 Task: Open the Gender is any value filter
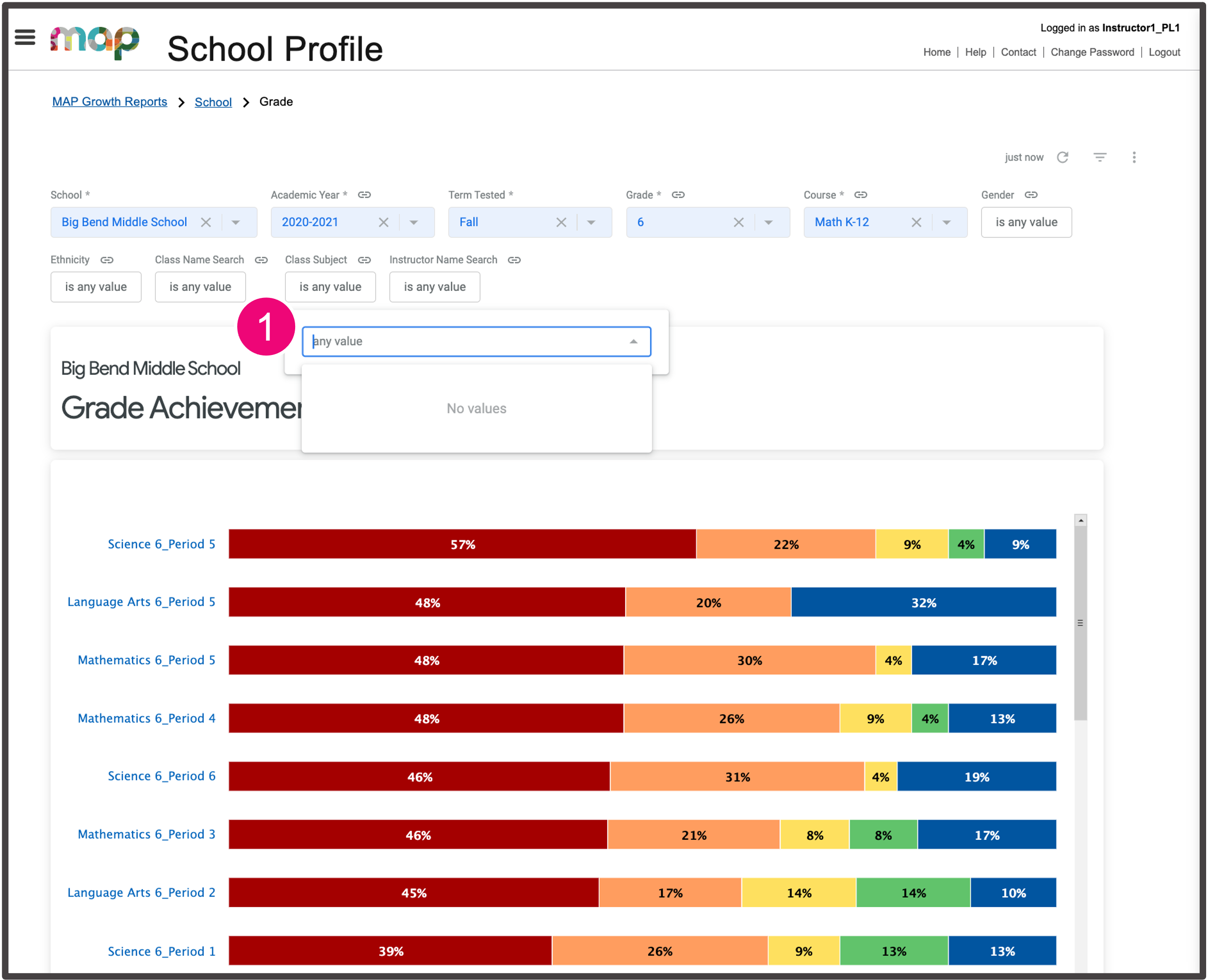click(x=1026, y=222)
